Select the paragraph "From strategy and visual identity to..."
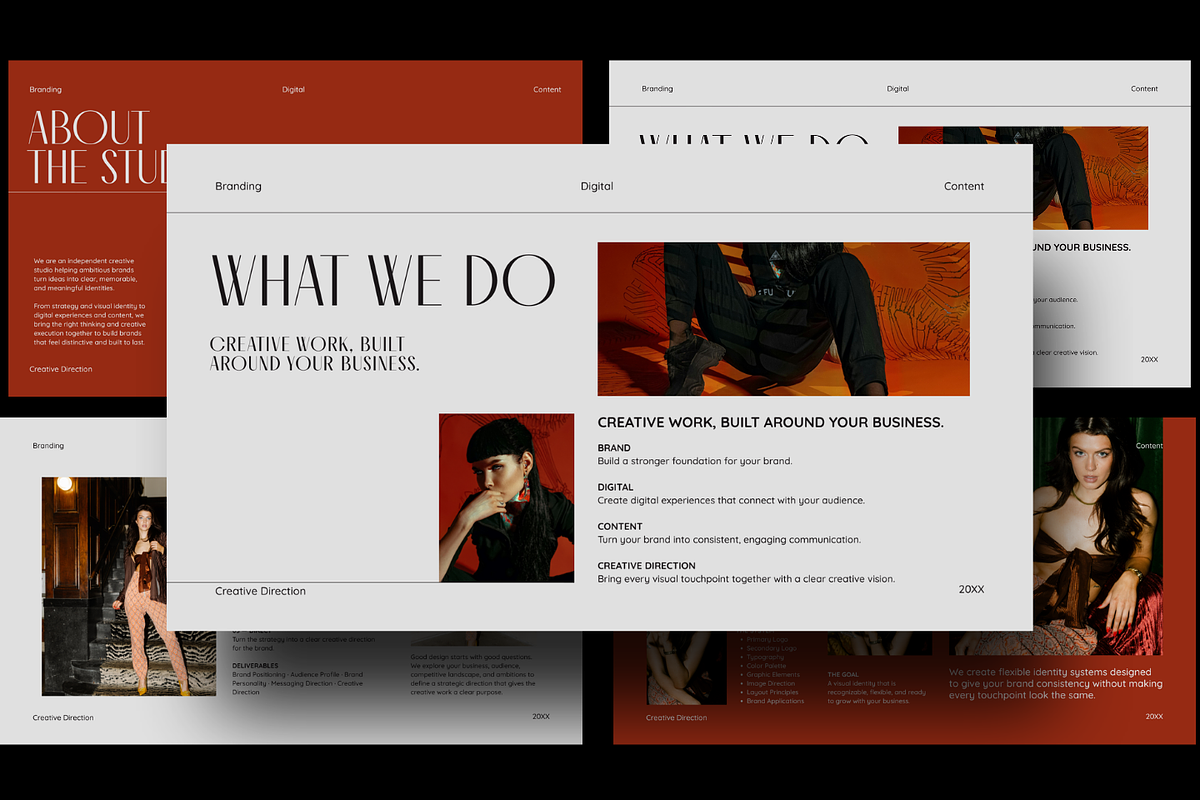Viewport: 1200px width, 800px height. [x=89, y=324]
